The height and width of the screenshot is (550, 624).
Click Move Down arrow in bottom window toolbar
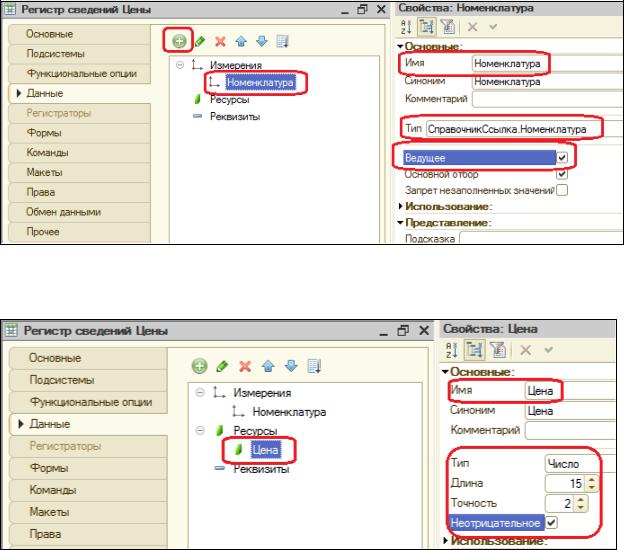[x=291, y=366]
